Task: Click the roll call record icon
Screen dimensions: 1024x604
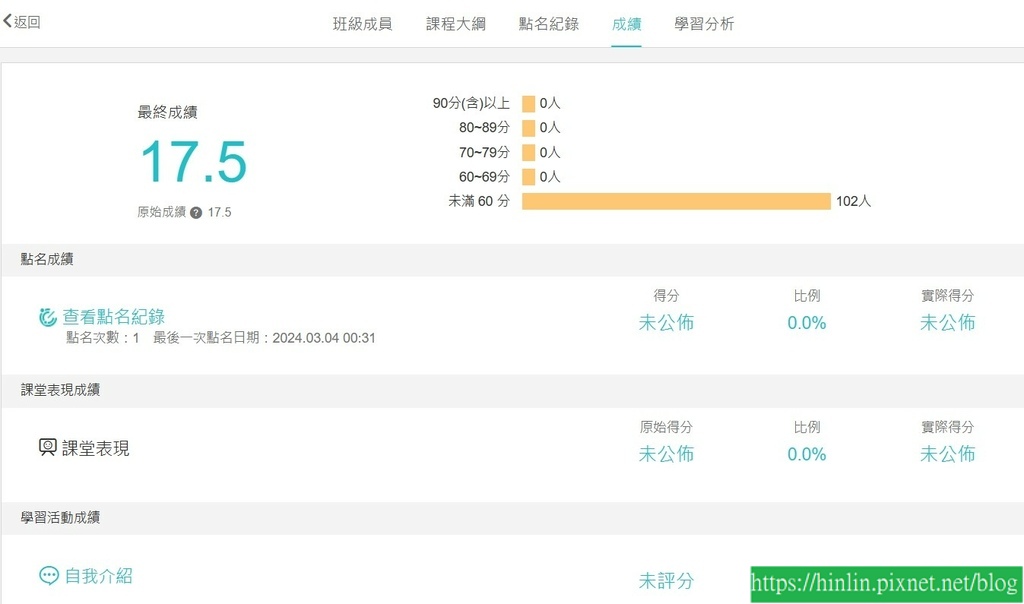Action: tap(48, 317)
